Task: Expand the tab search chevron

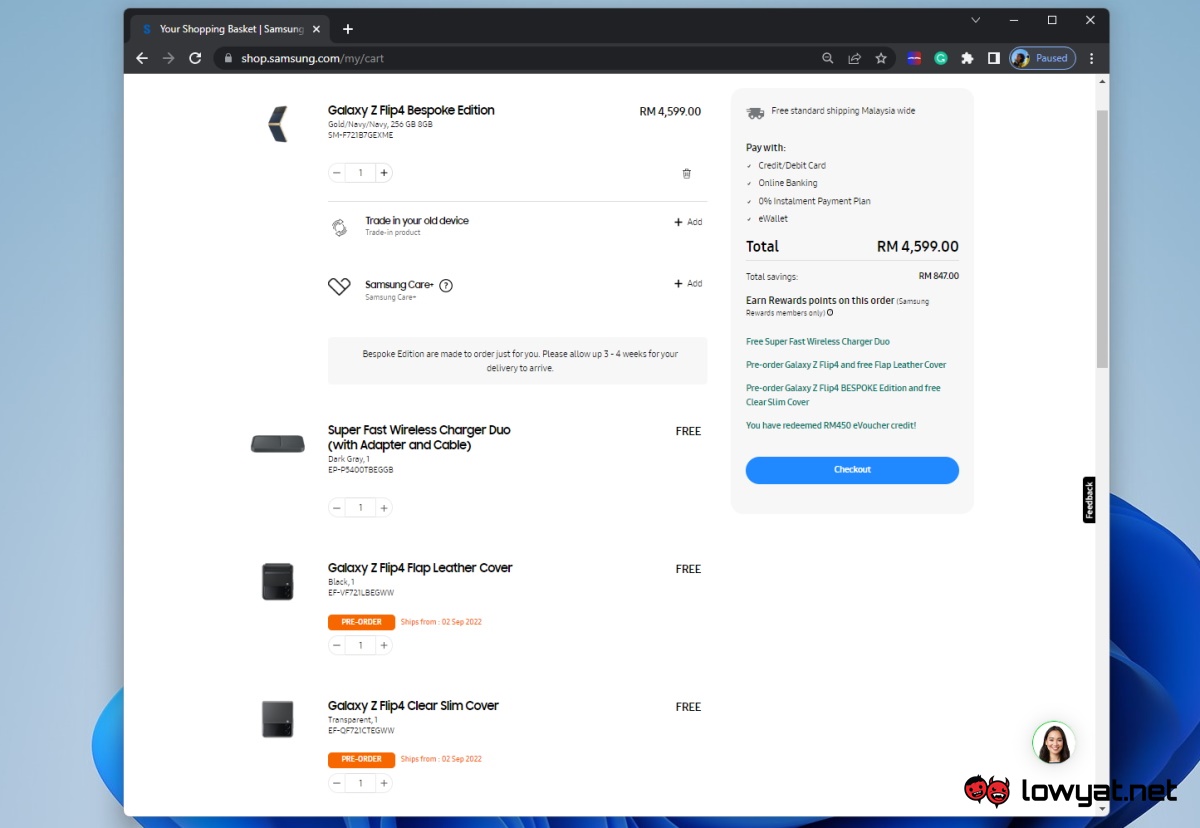Action: point(976,20)
